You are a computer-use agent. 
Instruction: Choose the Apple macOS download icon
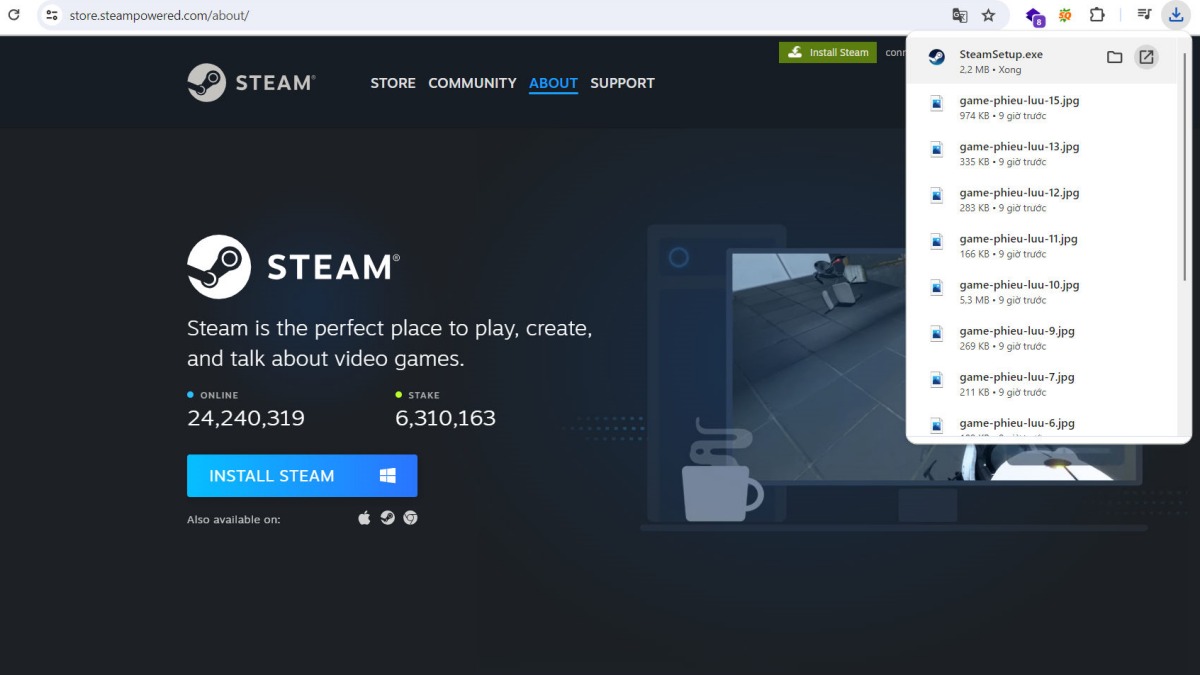pyautogui.click(x=364, y=518)
